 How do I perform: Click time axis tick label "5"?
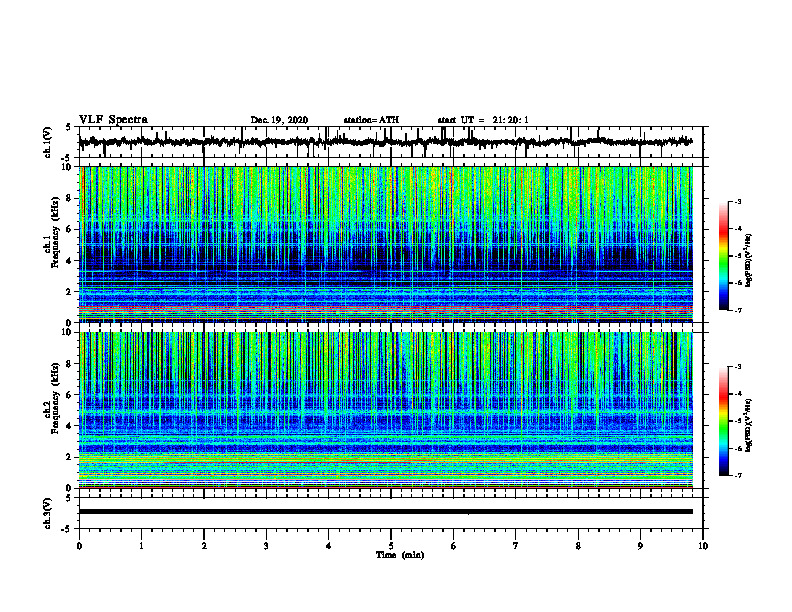tap(391, 546)
